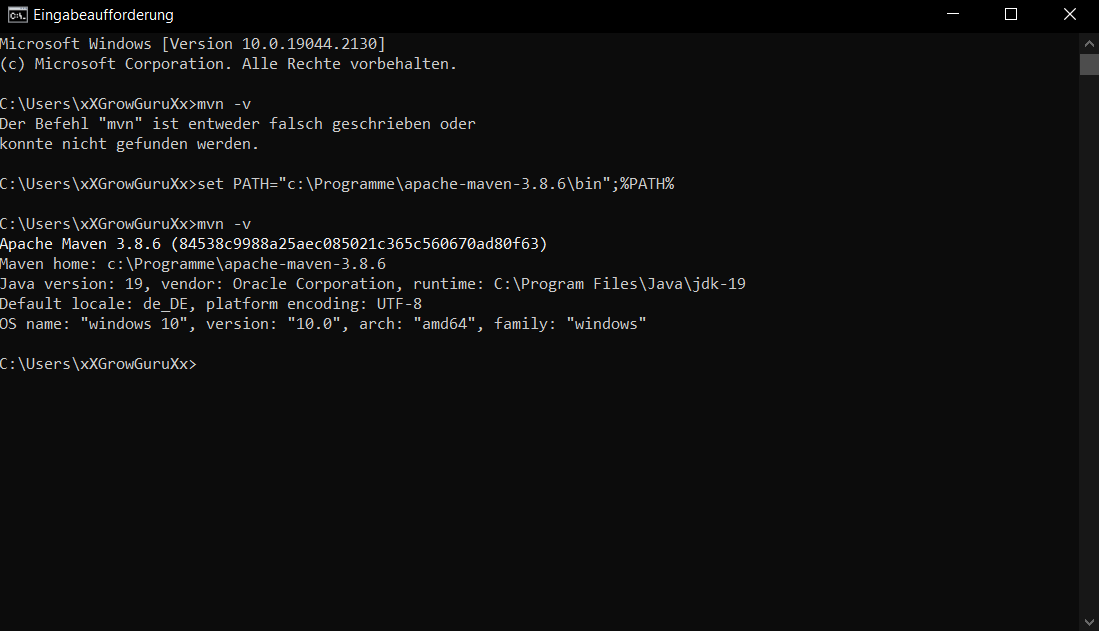The height and width of the screenshot is (631, 1099).
Task: Click the Eingabeaufforderung title text
Action: pos(104,15)
